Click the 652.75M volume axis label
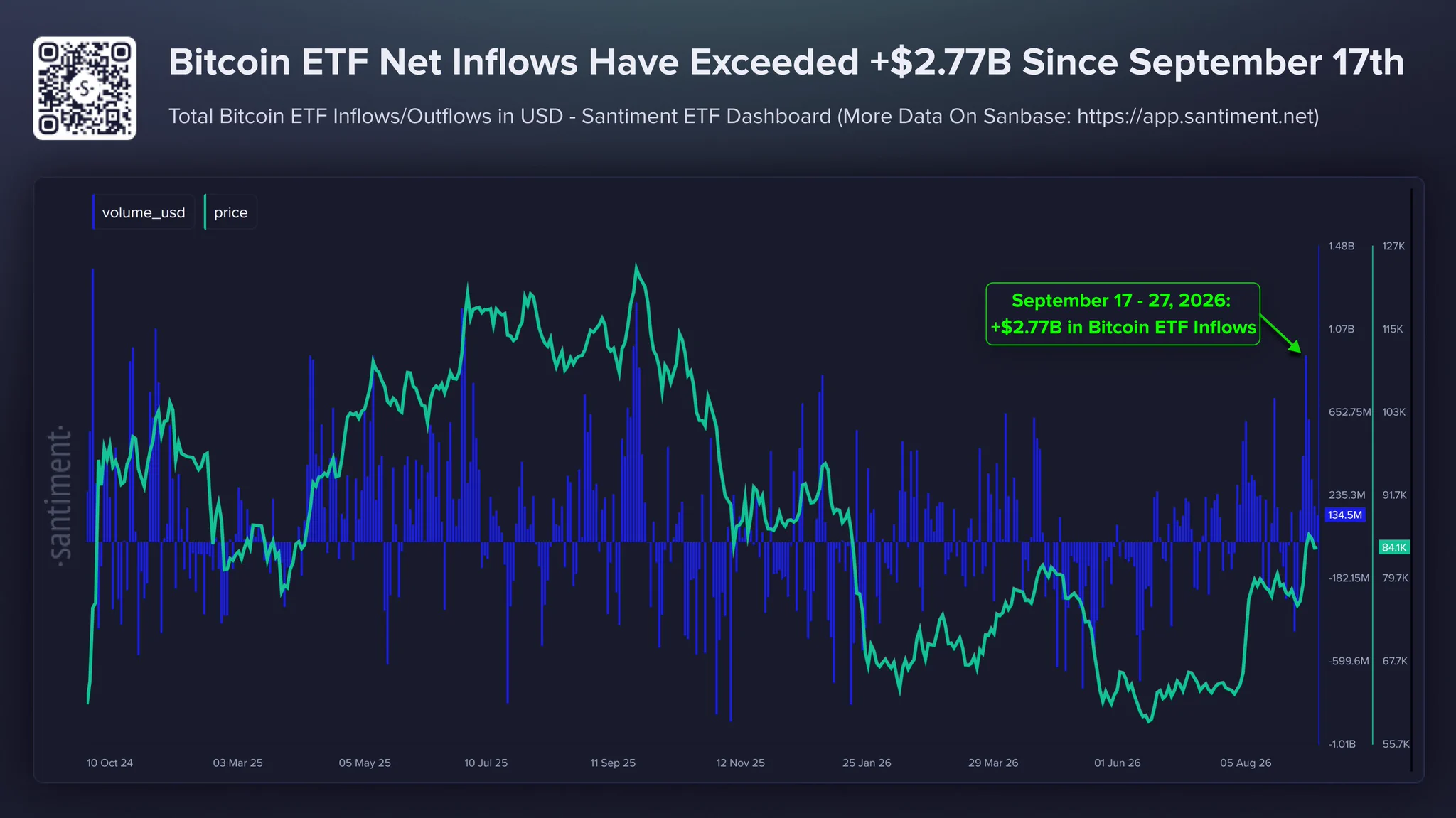1456x818 pixels. (1349, 412)
